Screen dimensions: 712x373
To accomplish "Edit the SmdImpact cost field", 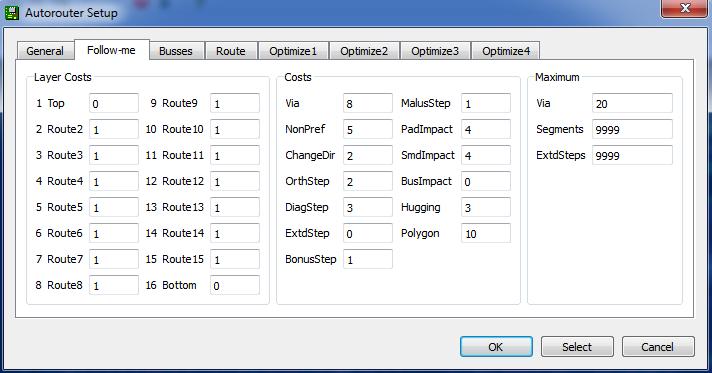I will 486,155.
